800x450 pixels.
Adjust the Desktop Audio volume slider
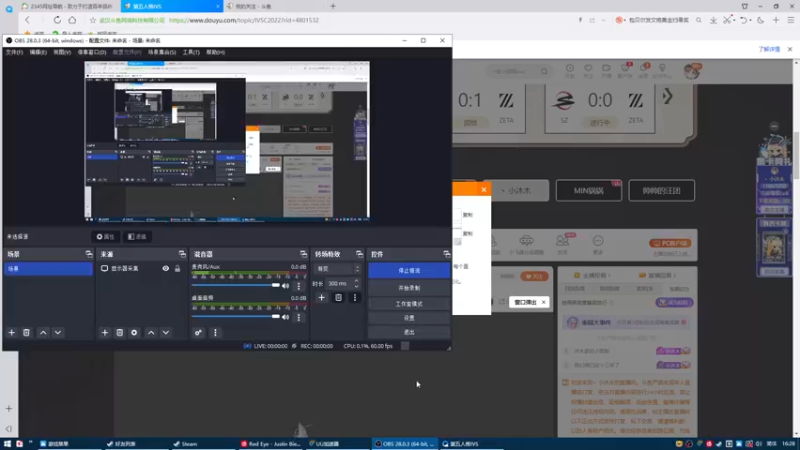pos(236,317)
